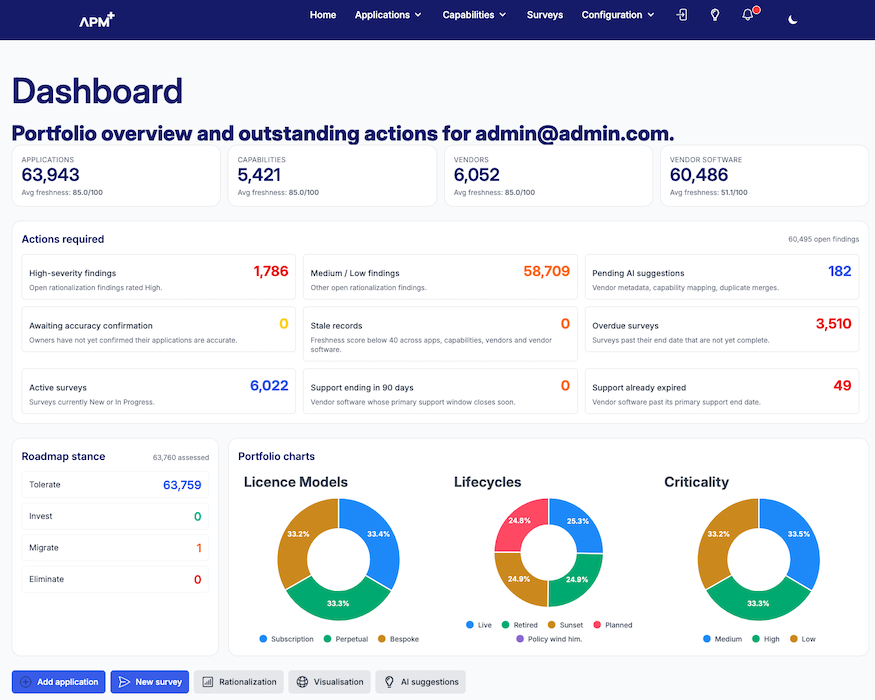875x700 pixels.
Task: Toggle the Subscription legend item
Action: coord(286,639)
